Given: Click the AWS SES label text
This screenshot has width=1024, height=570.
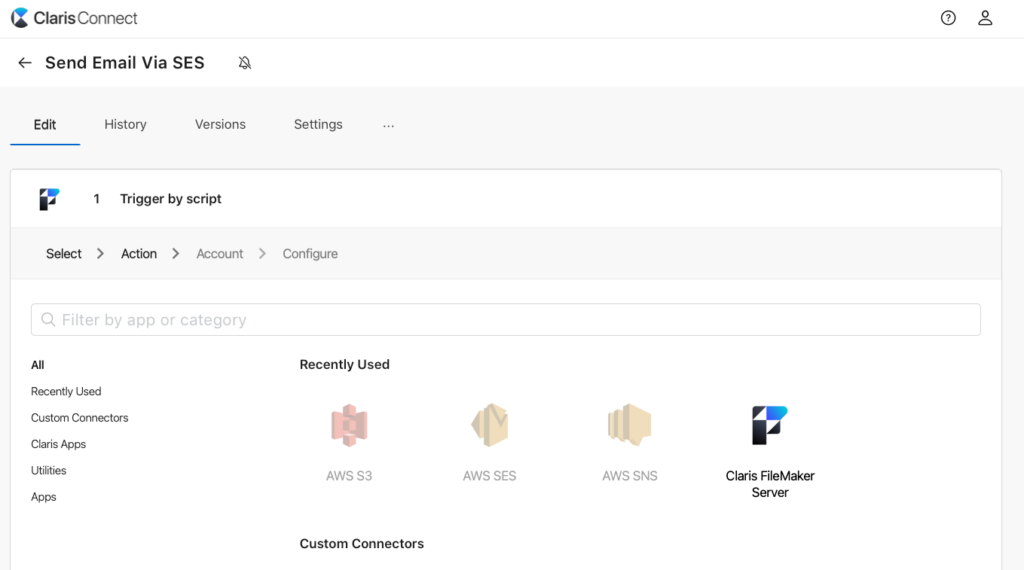Looking at the screenshot, I should click(489, 476).
